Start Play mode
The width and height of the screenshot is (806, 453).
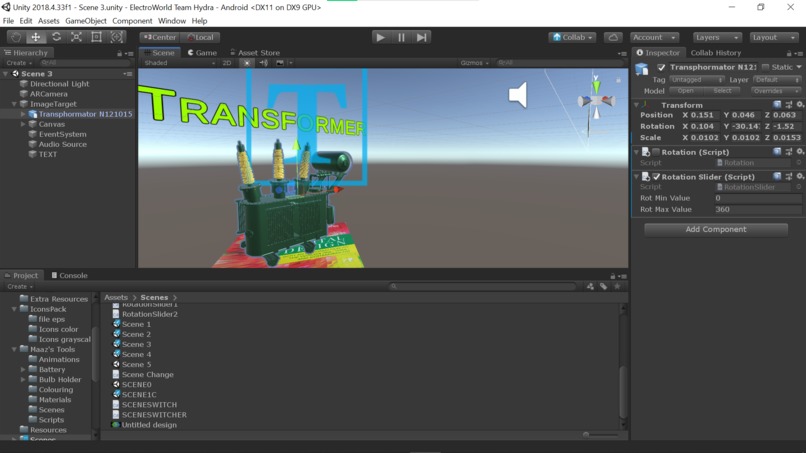coord(380,38)
